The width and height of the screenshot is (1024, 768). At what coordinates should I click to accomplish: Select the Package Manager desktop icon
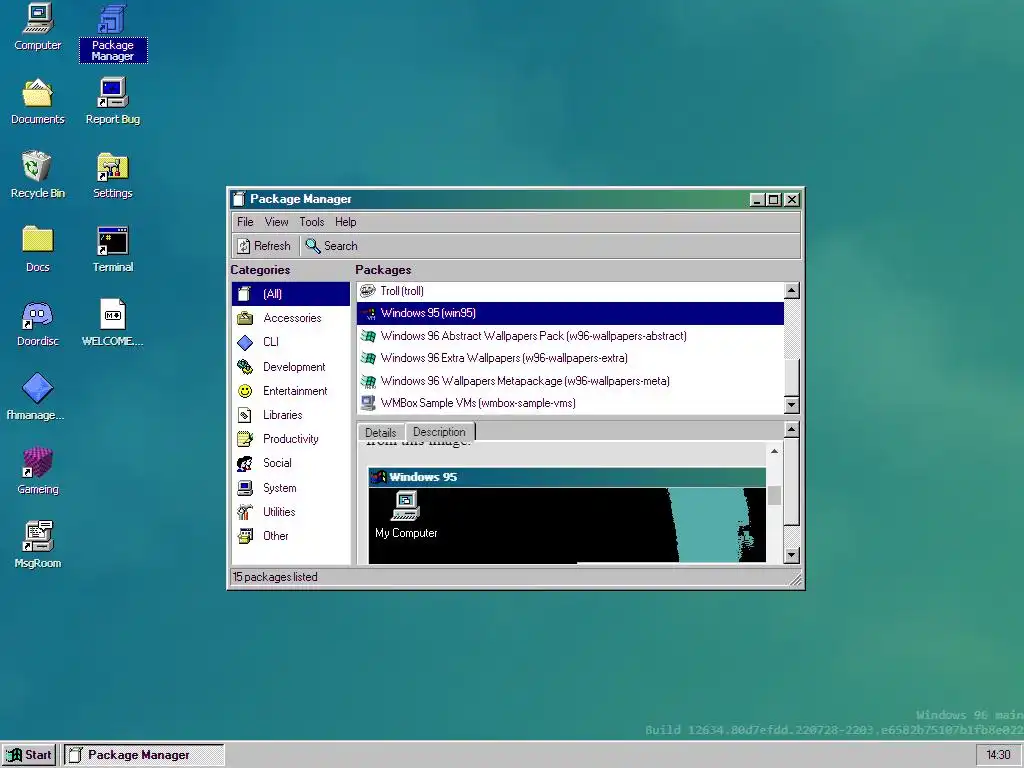(x=113, y=33)
